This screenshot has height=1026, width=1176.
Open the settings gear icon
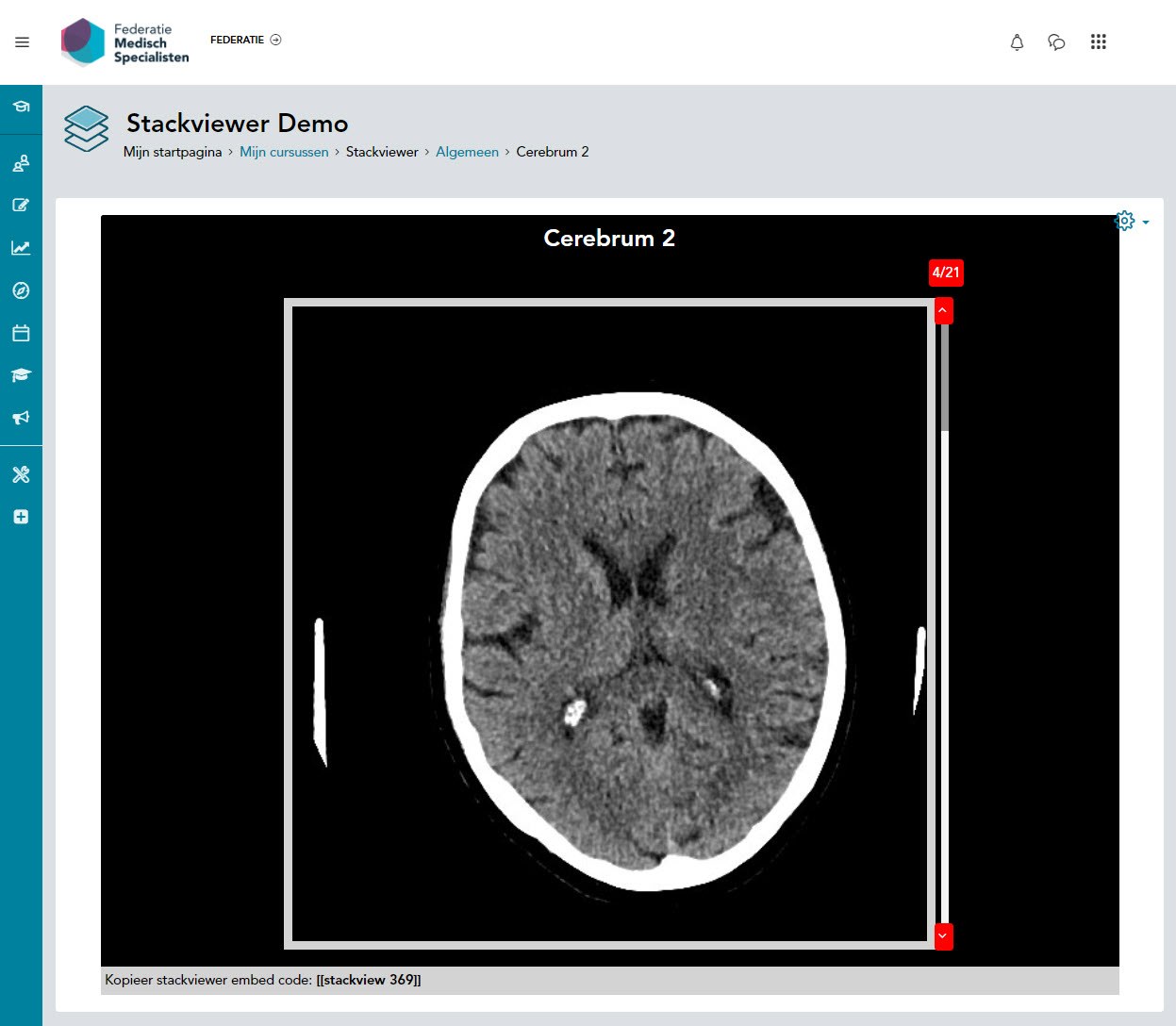(1125, 221)
